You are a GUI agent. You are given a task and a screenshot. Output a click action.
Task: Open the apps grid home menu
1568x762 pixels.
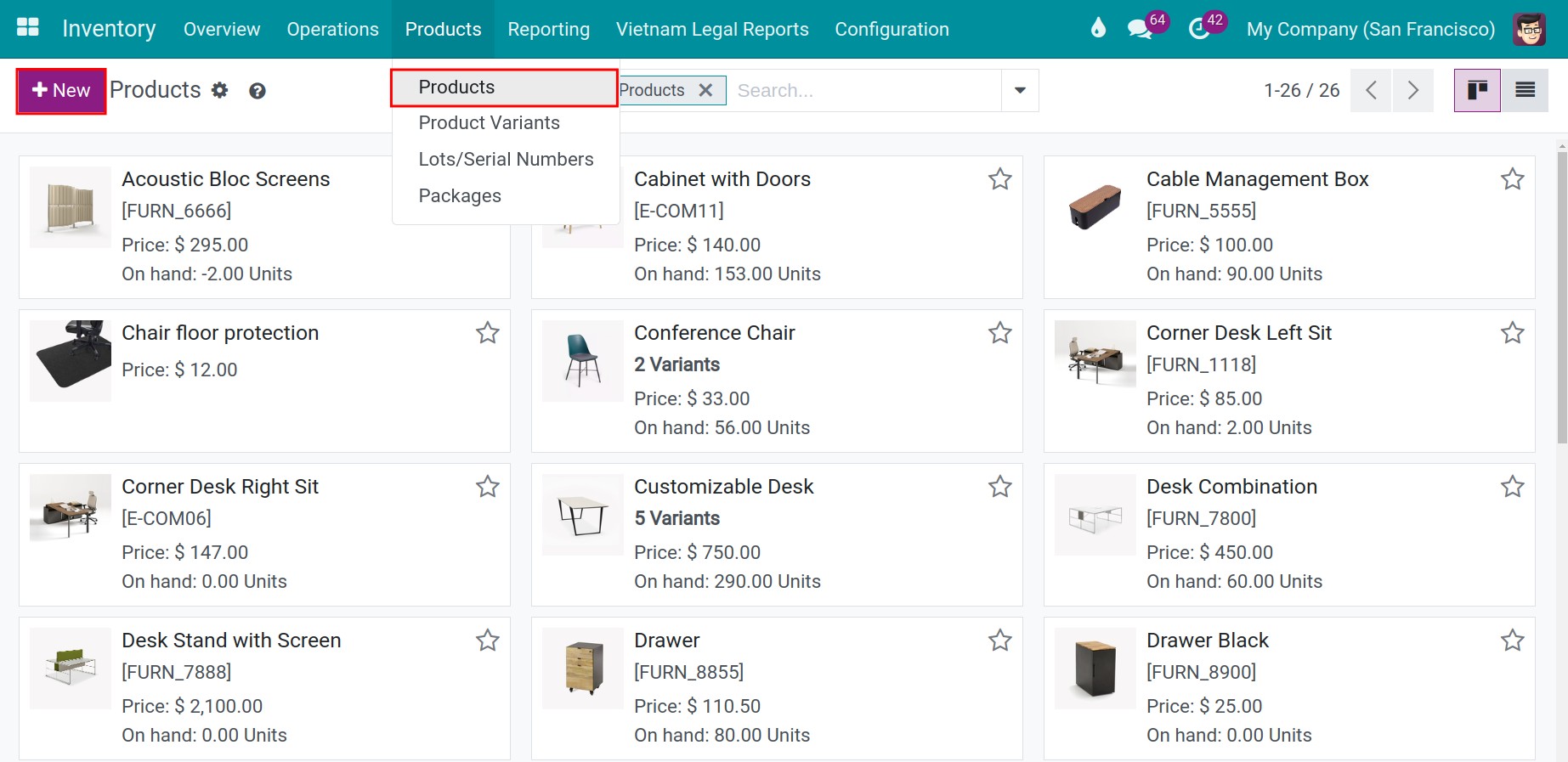pyautogui.click(x=28, y=28)
